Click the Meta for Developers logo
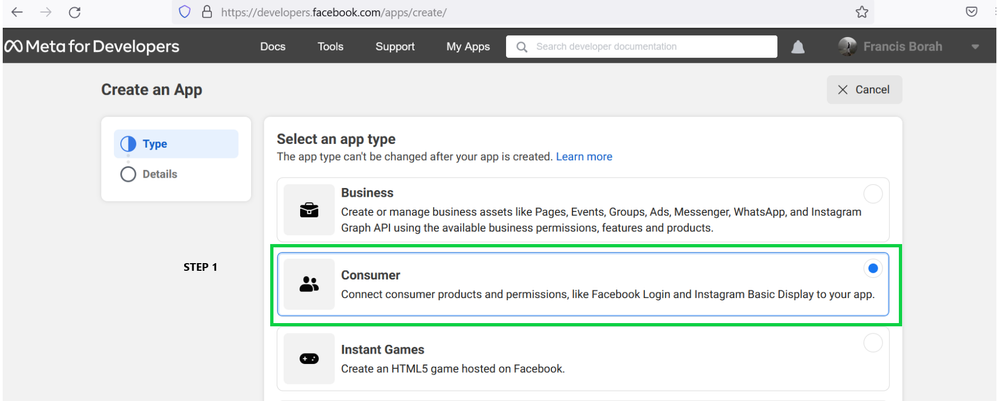Viewport: 998px width, 401px height. pyautogui.click(x=92, y=47)
